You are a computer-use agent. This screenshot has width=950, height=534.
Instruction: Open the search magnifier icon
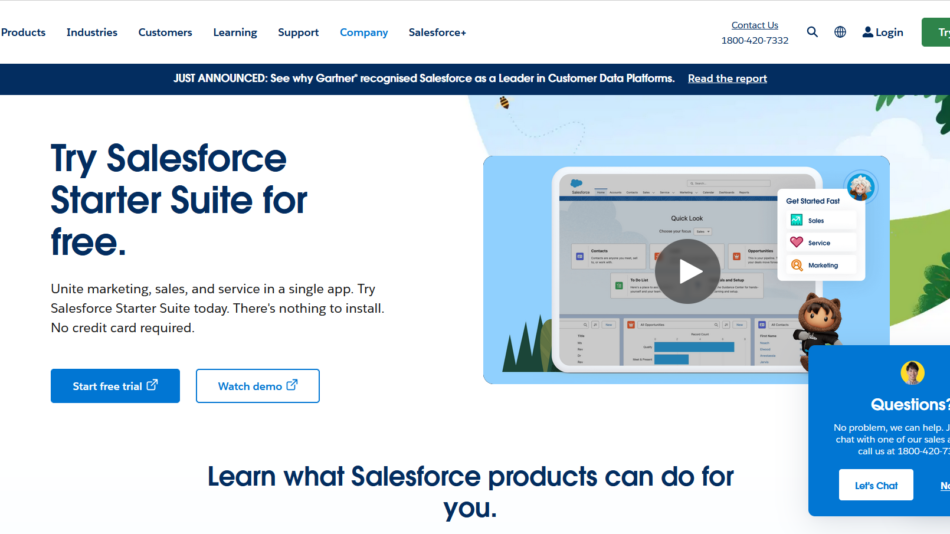coord(812,32)
